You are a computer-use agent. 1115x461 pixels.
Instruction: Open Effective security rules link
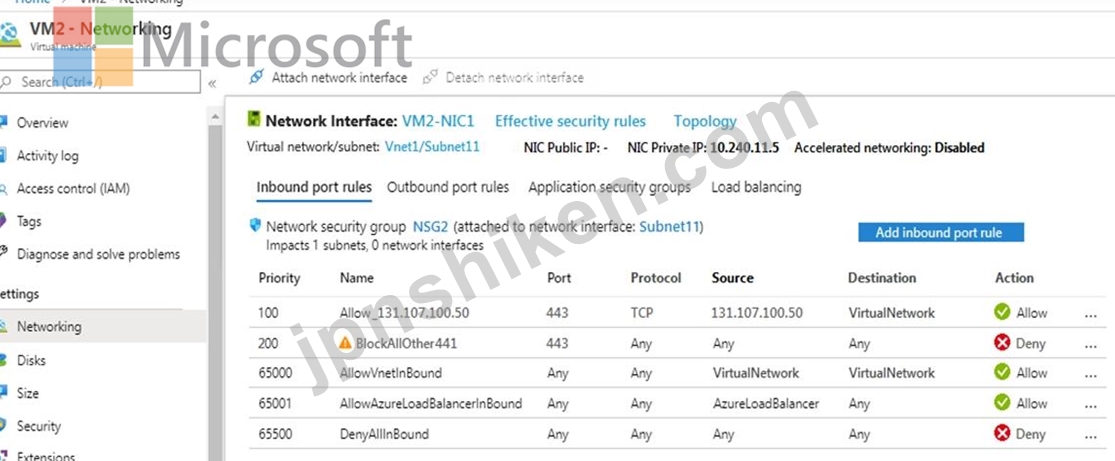[570, 121]
